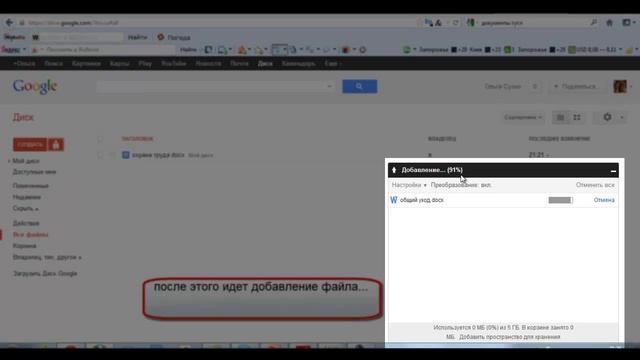
Task: Click the Google logo
Action: (x=35, y=87)
